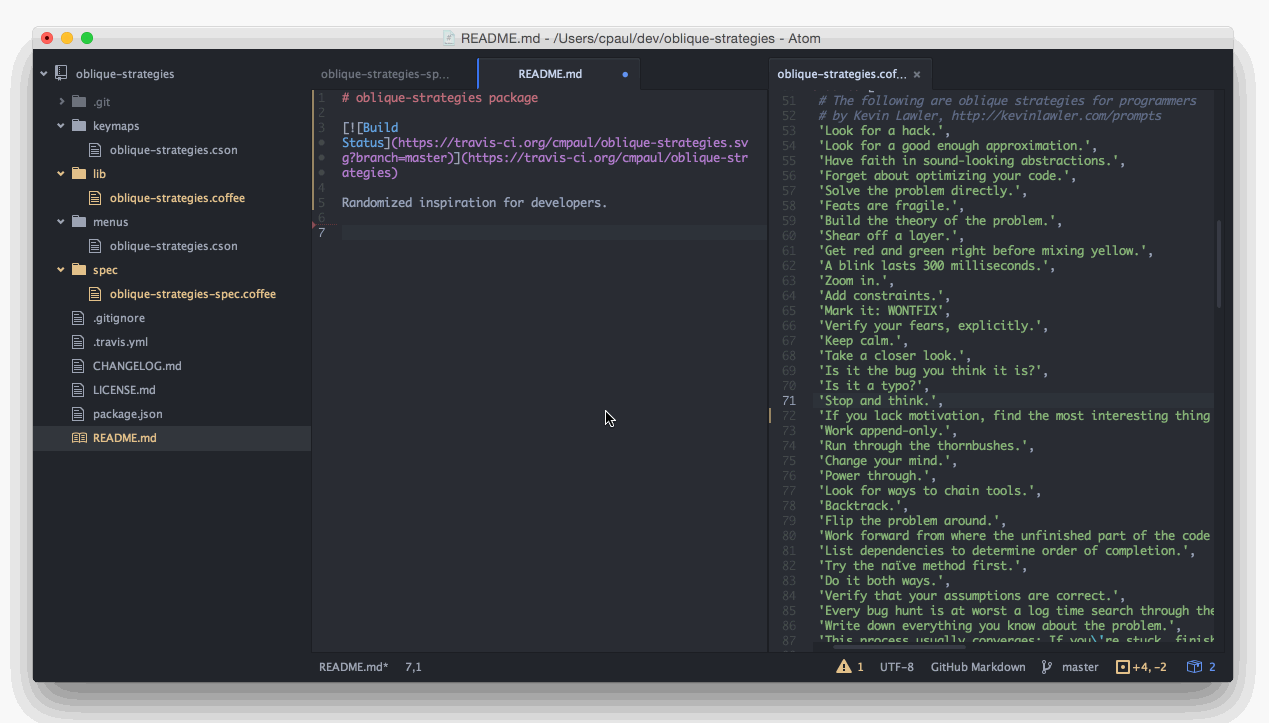Click the package updates box icon
Viewport: 1269px width, 723px height.
pos(1193,667)
